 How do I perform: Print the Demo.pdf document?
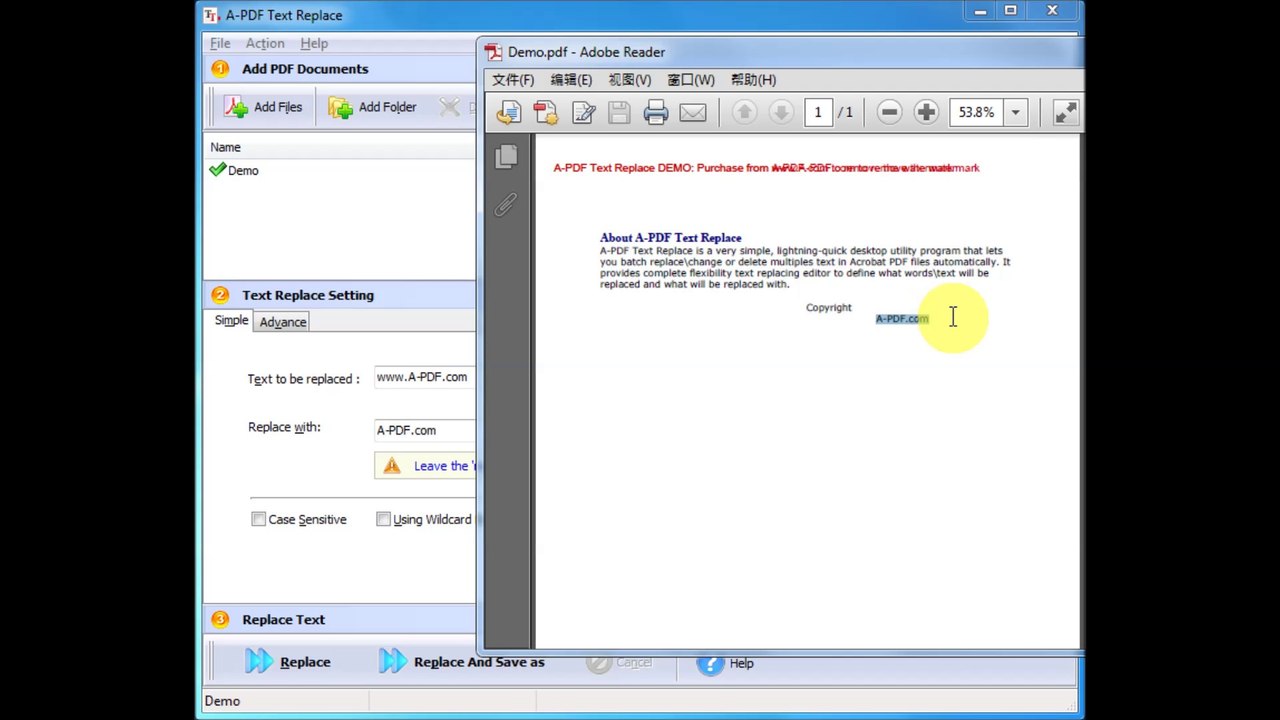(656, 113)
